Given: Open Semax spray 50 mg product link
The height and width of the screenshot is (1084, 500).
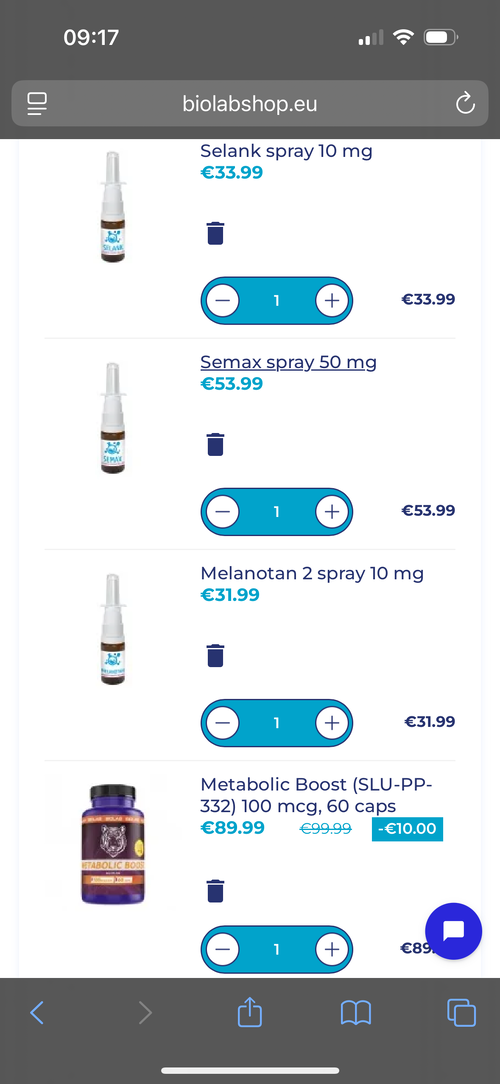Looking at the screenshot, I should point(288,362).
